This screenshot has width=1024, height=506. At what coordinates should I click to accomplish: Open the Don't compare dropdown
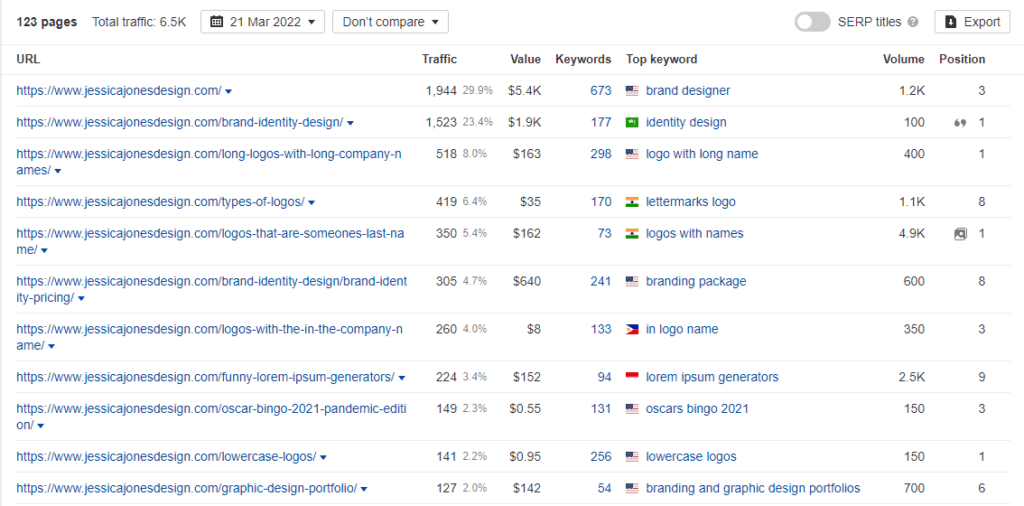[391, 22]
